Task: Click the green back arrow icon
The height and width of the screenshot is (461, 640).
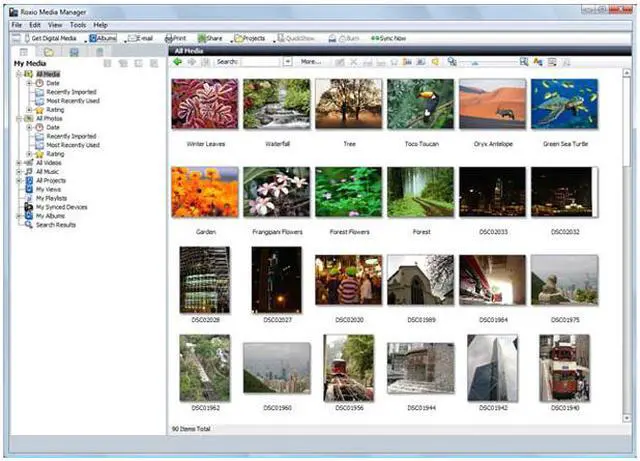Action: (x=178, y=61)
